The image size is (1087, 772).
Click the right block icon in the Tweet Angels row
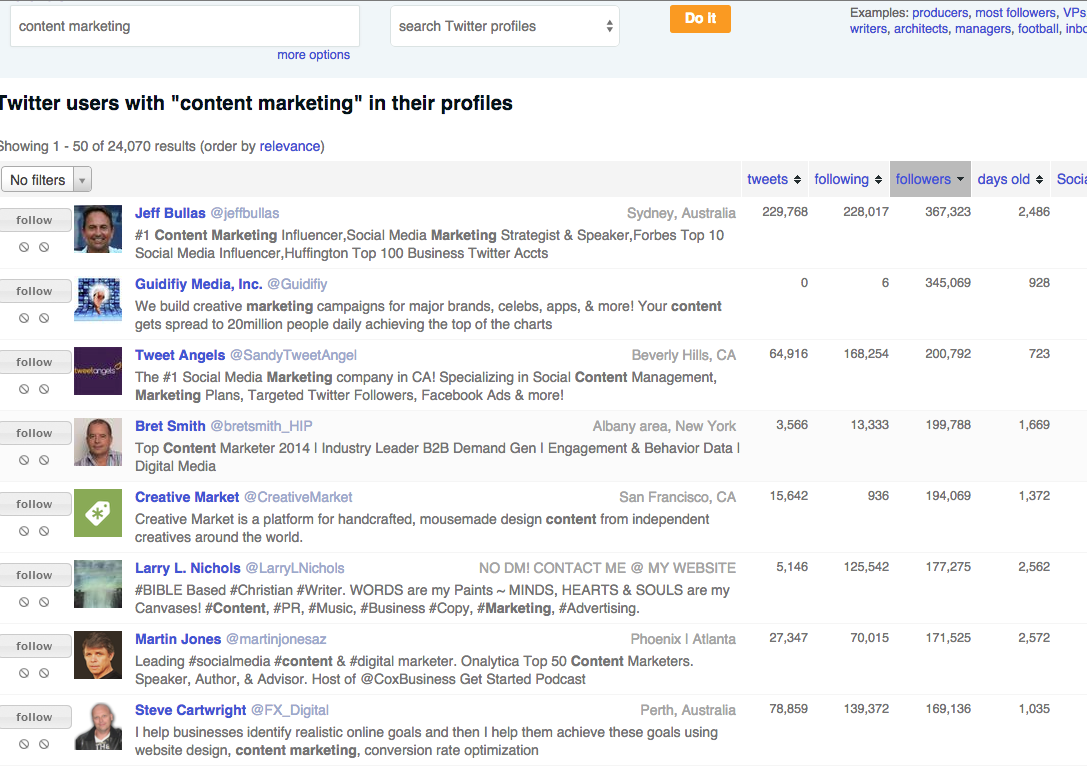pyautogui.click(x=44, y=389)
